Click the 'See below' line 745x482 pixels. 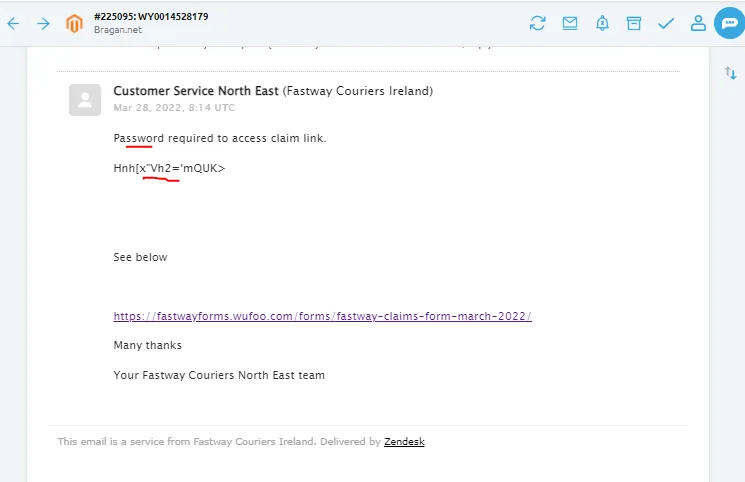pos(140,257)
